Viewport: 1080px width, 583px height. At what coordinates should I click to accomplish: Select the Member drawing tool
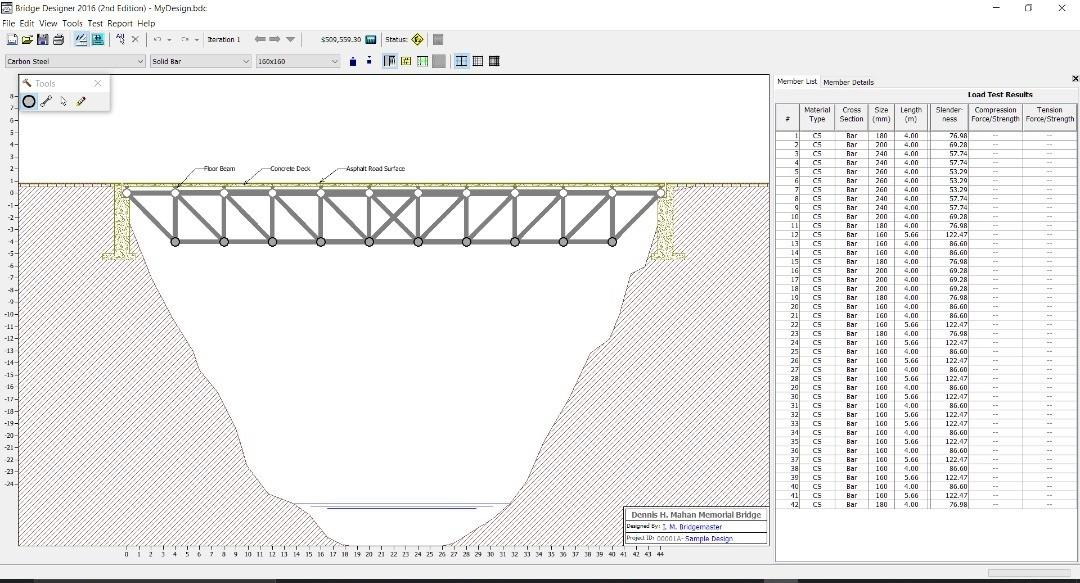[x=46, y=101]
